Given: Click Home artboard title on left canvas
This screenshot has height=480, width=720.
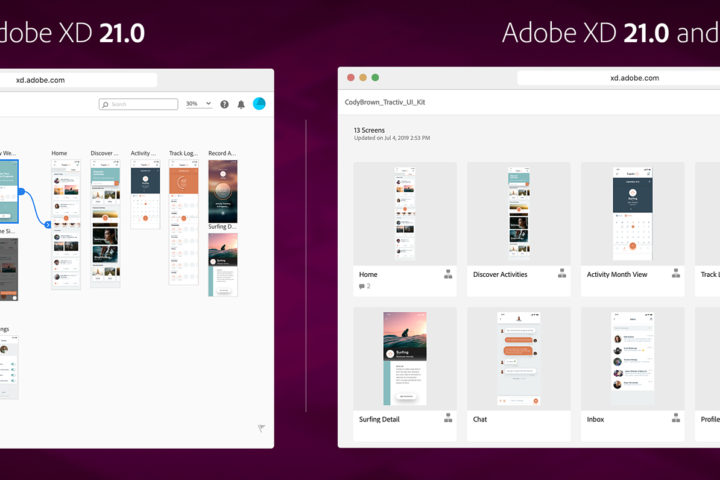Looking at the screenshot, I should 59,153.
